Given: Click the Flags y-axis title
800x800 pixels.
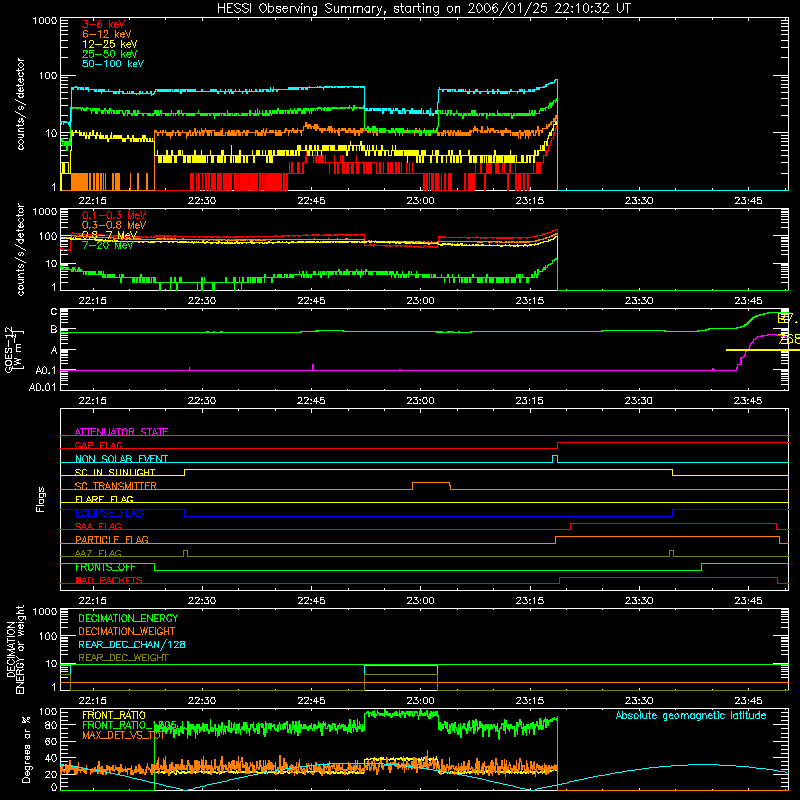Looking at the screenshot, I should pyautogui.click(x=41, y=499).
